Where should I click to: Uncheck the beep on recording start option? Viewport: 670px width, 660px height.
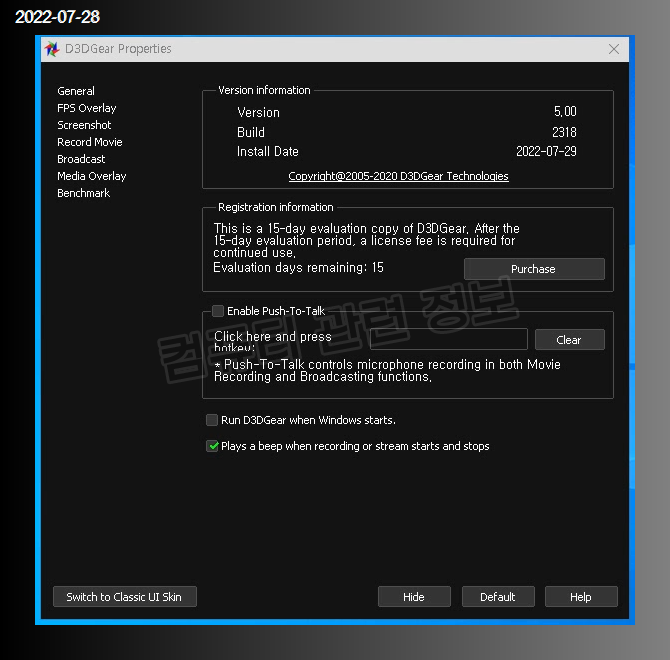tap(212, 446)
